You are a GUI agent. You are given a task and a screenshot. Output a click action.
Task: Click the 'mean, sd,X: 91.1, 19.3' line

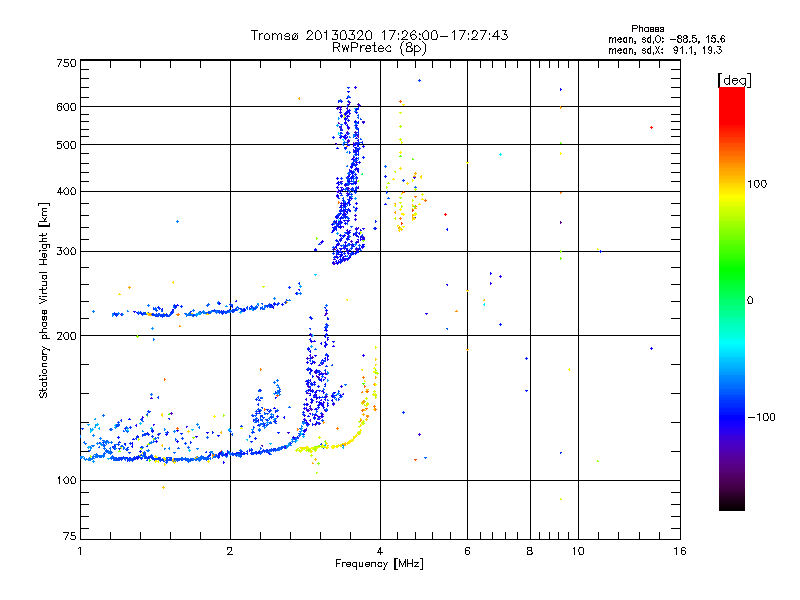point(665,50)
